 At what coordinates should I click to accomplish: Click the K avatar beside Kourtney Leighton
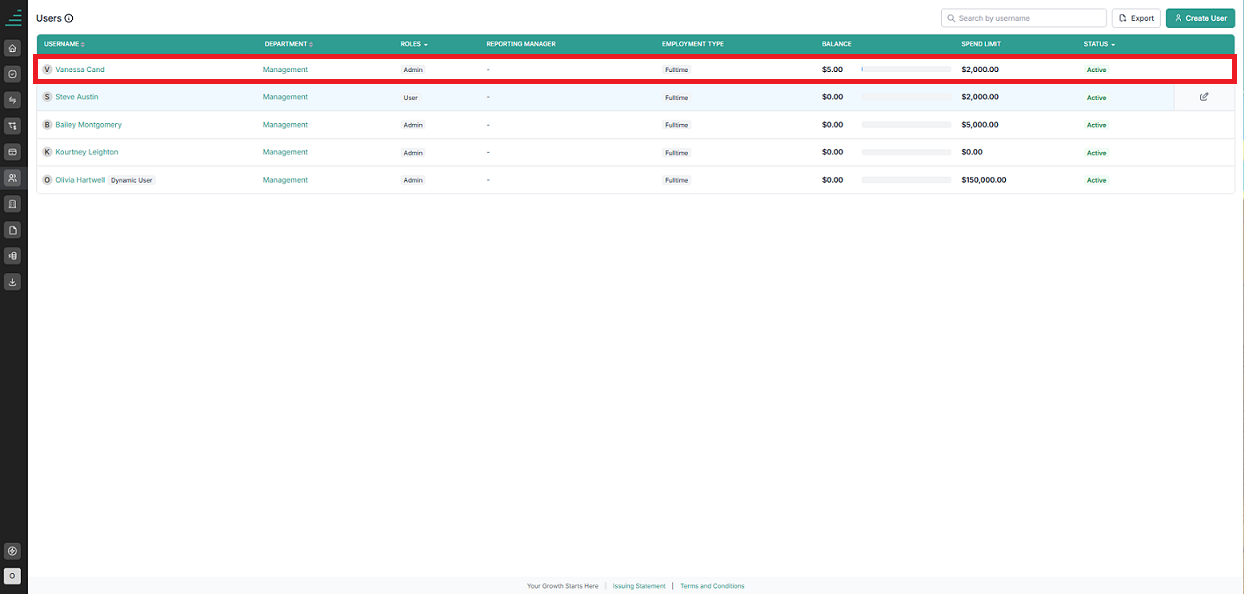tap(47, 152)
